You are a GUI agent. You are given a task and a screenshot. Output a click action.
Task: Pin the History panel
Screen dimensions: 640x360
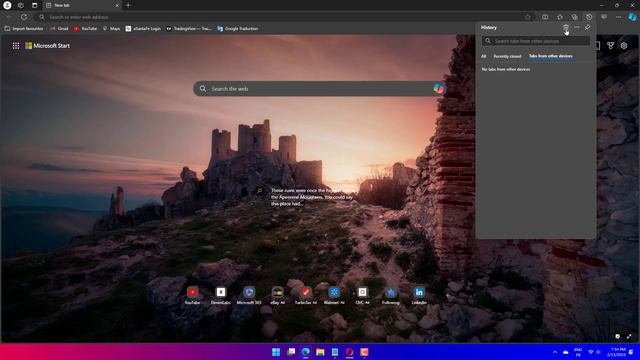(587, 27)
